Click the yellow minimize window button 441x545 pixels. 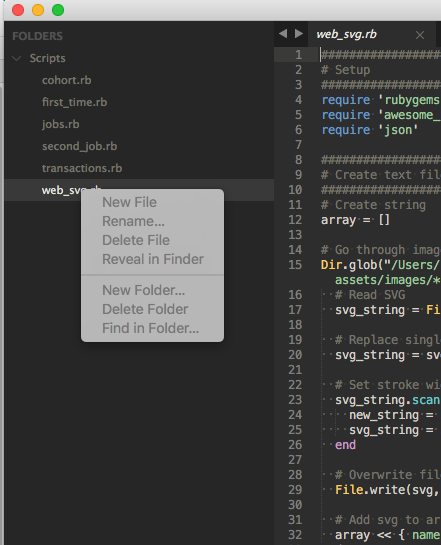pos(38,10)
